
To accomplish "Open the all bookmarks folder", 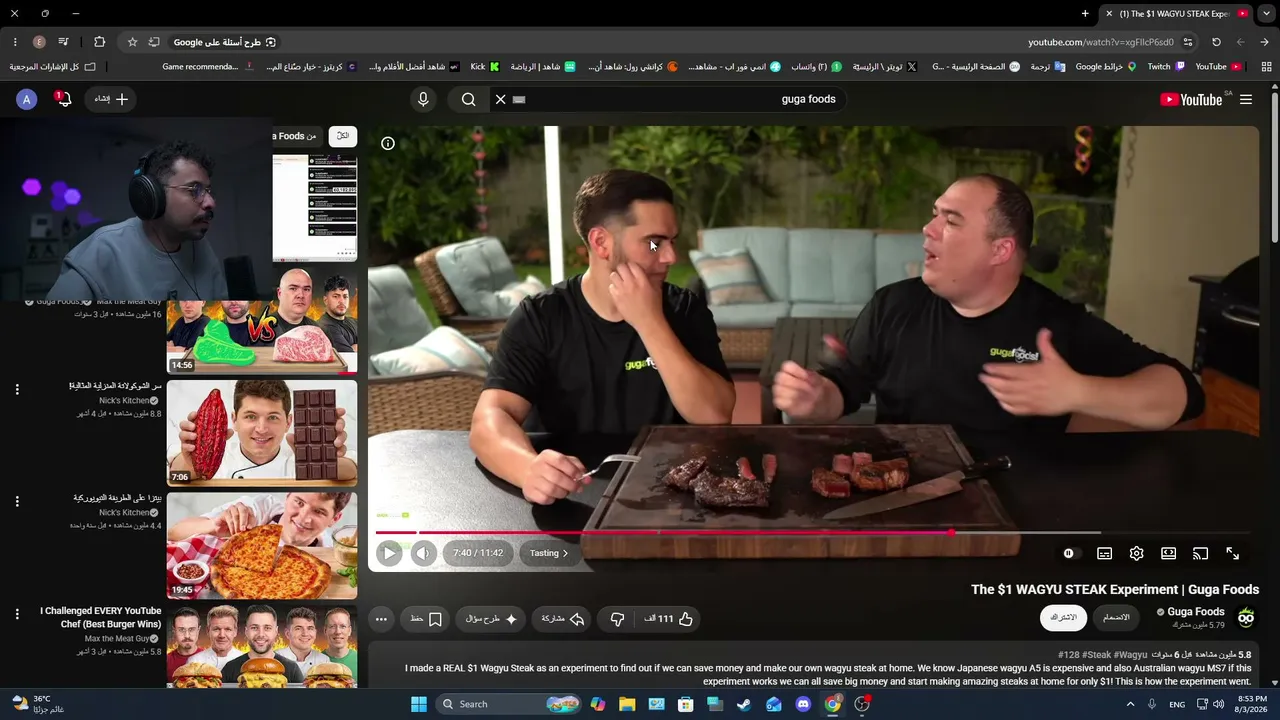I will pos(52,67).
